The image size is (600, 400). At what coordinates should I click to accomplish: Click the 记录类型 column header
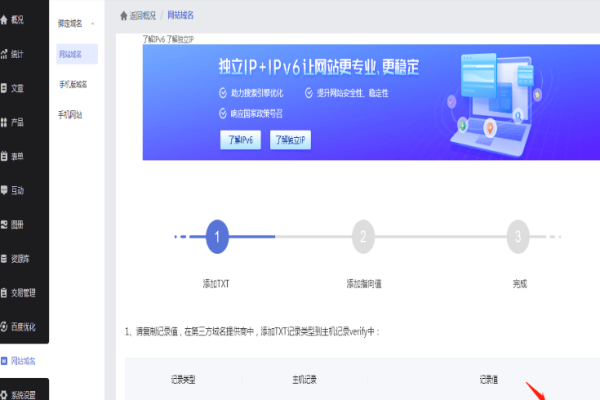[183, 379]
